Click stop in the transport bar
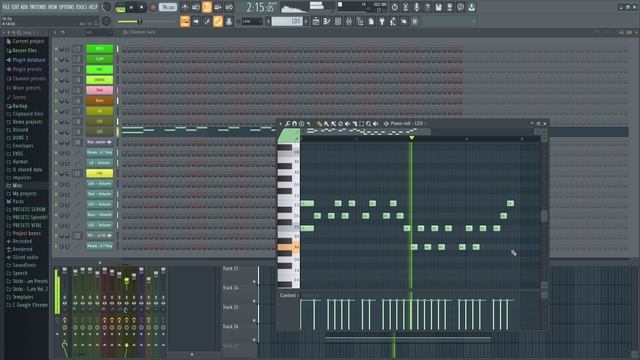The height and width of the screenshot is (360, 640). click(142, 7)
